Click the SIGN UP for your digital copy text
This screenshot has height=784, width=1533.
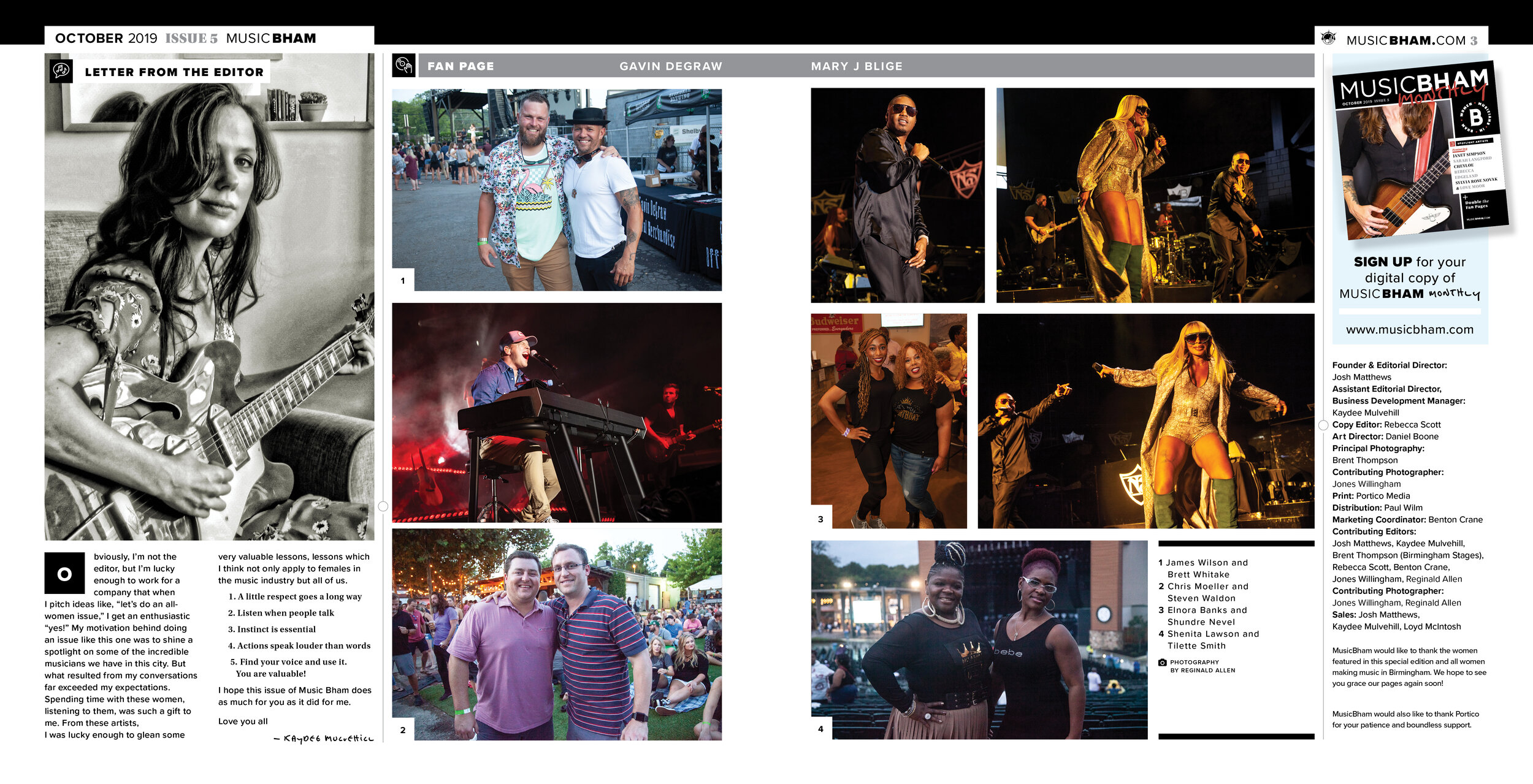1409,278
